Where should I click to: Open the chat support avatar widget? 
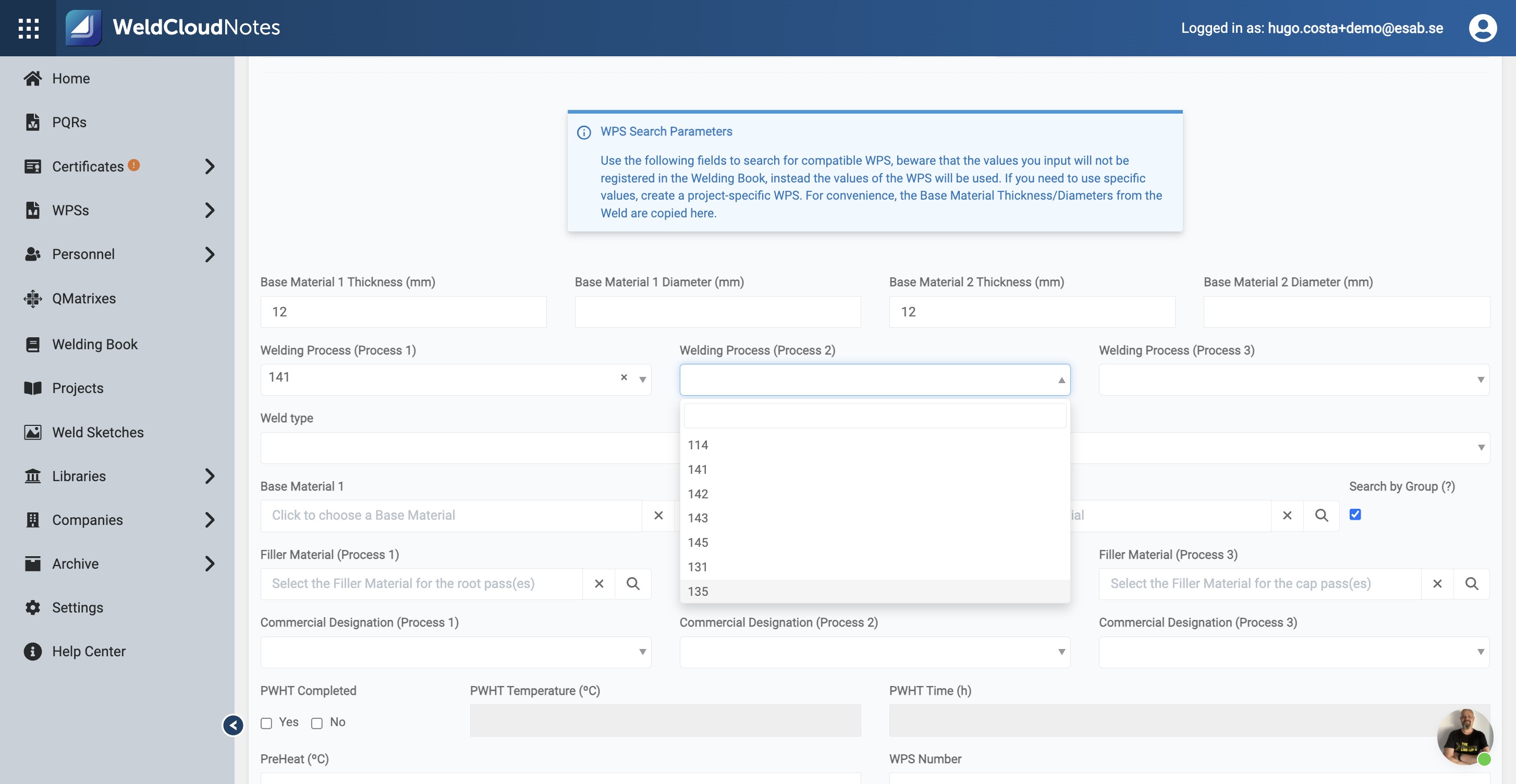(x=1465, y=737)
